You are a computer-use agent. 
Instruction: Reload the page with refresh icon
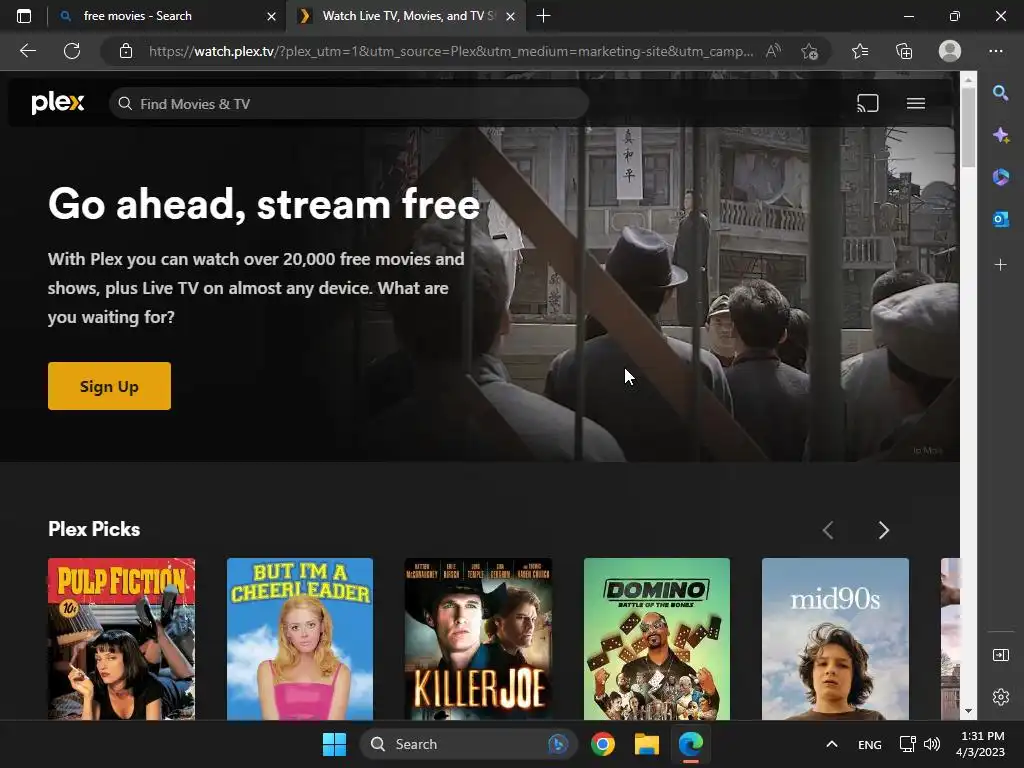(72, 51)
